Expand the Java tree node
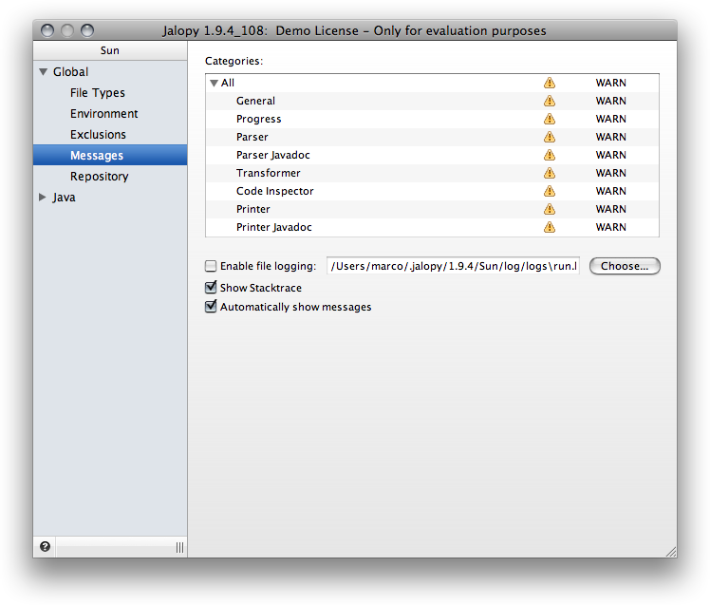 [x=43, y=197]
